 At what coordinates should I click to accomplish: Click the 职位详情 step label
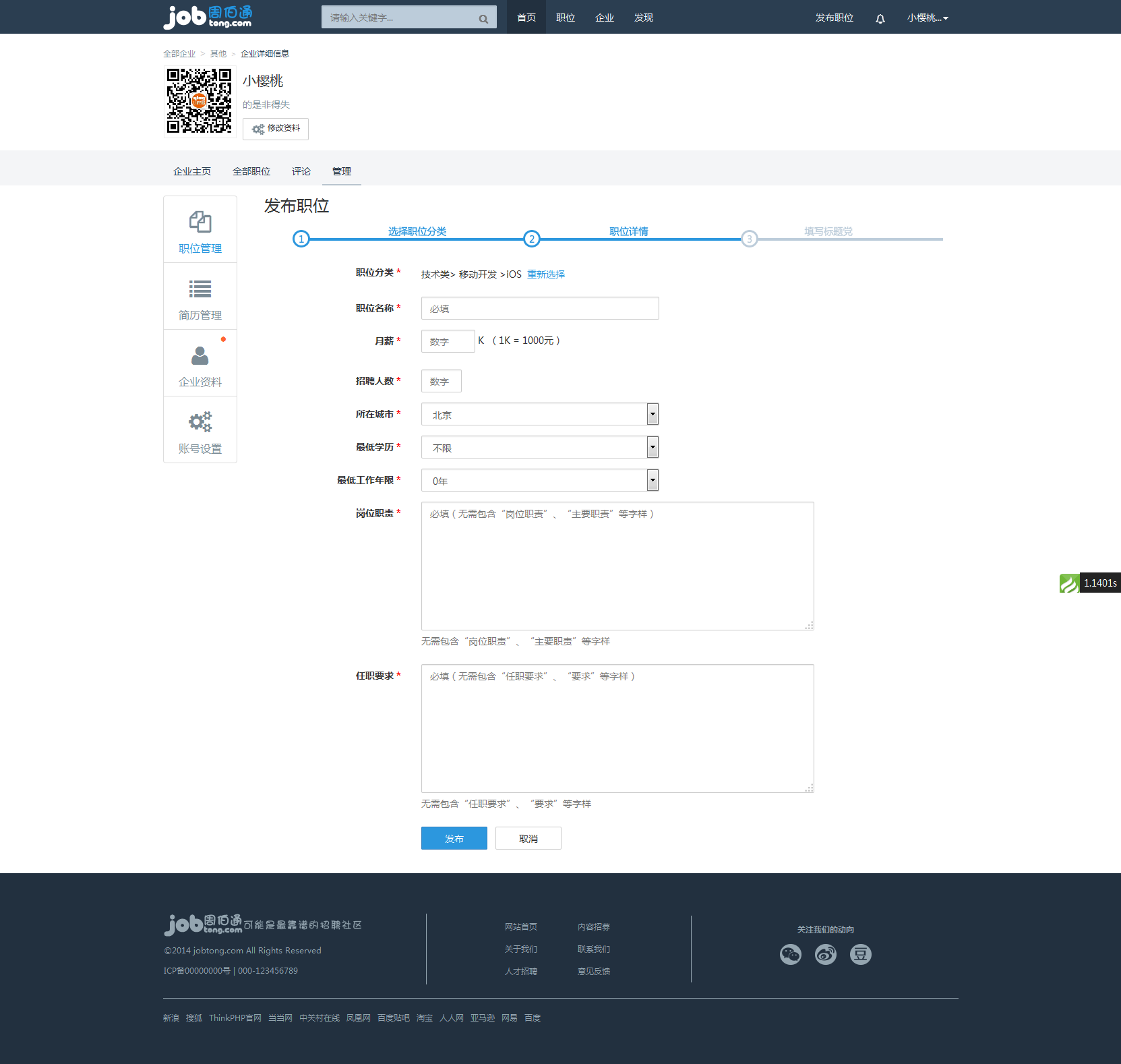click(x=629, y=231)
